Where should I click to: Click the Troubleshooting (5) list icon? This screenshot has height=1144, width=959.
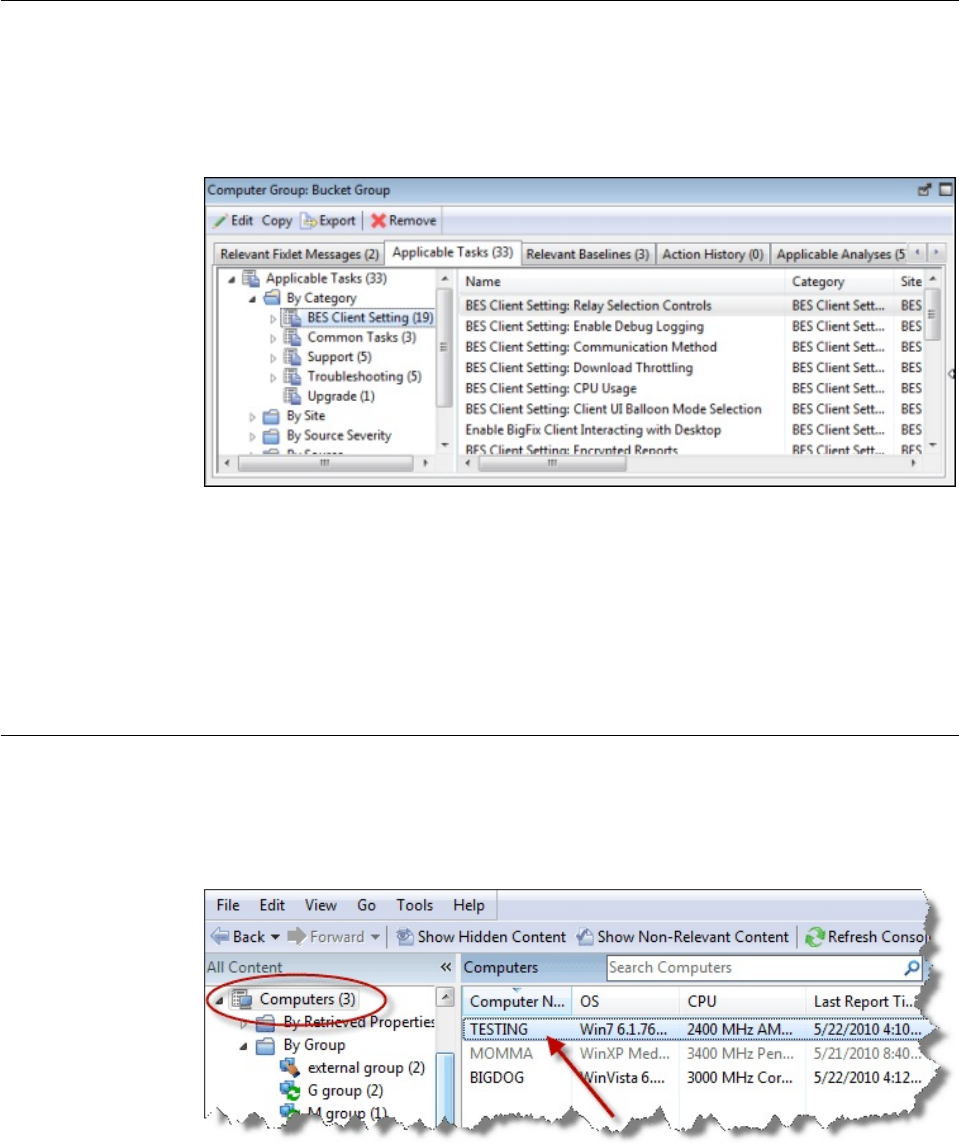(x=292, y=376)
